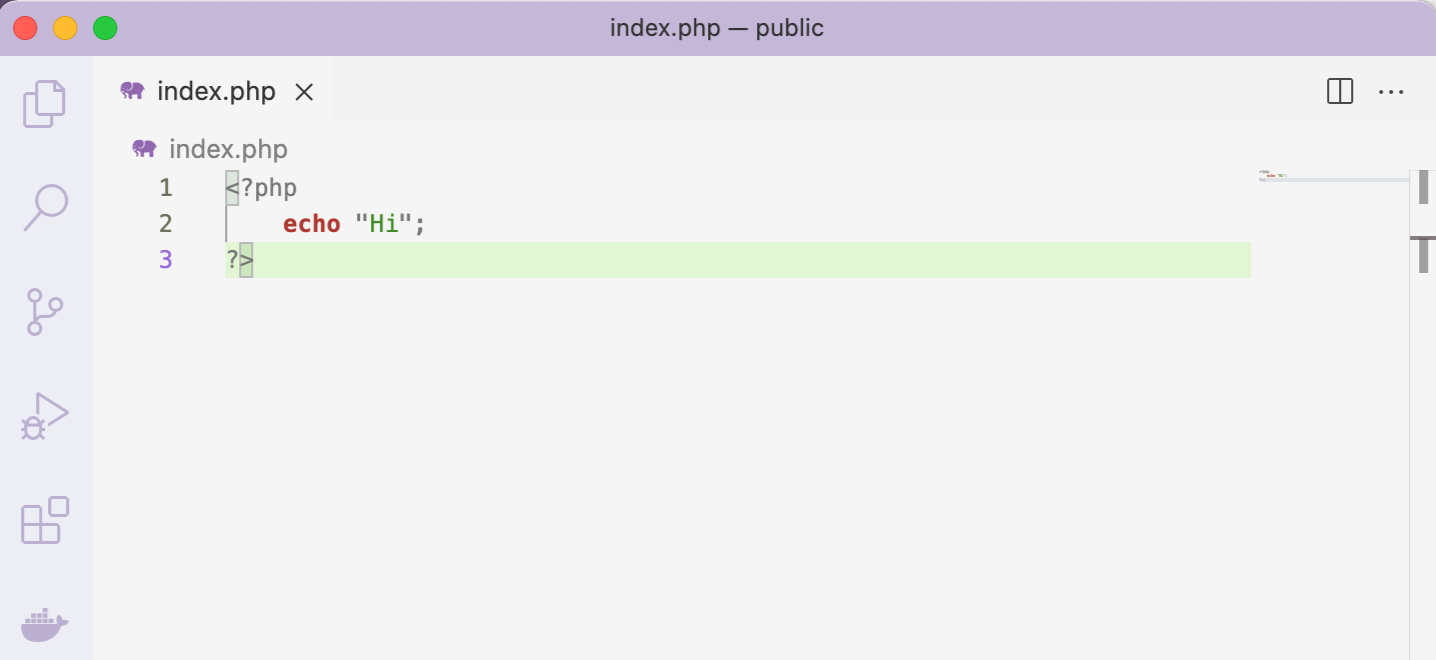
Task: Click the PHP elephant icon on the tab
Action: tap(131, 91)
